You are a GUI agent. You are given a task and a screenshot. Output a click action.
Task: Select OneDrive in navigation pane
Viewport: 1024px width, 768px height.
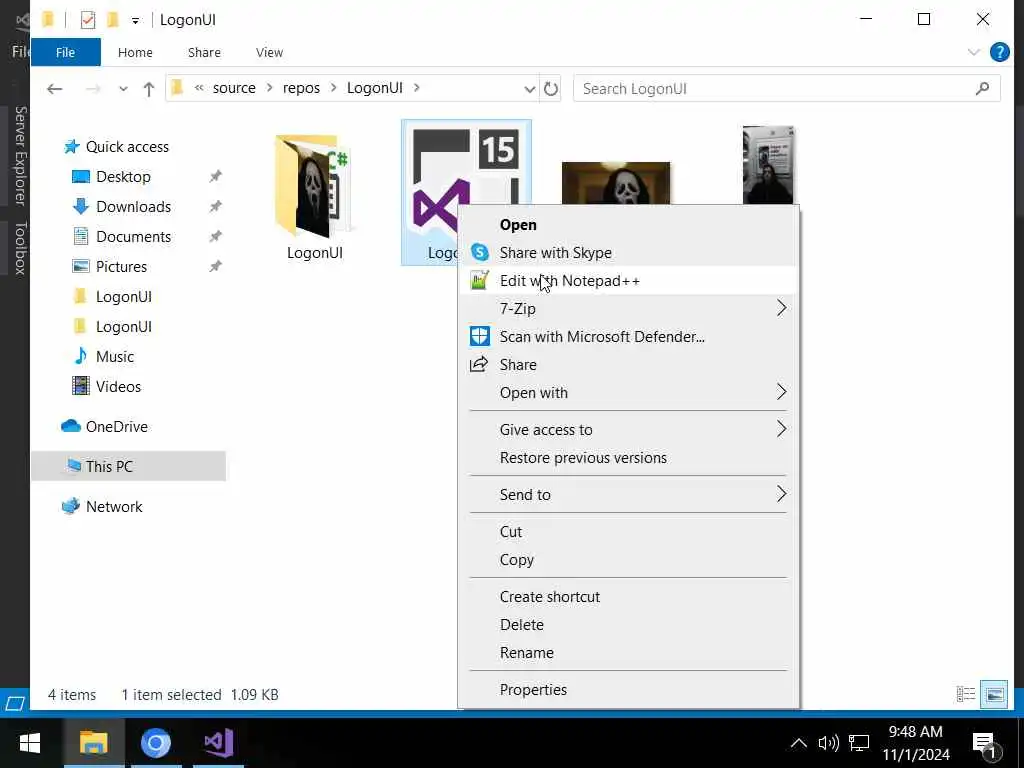[x=116, y=427]
